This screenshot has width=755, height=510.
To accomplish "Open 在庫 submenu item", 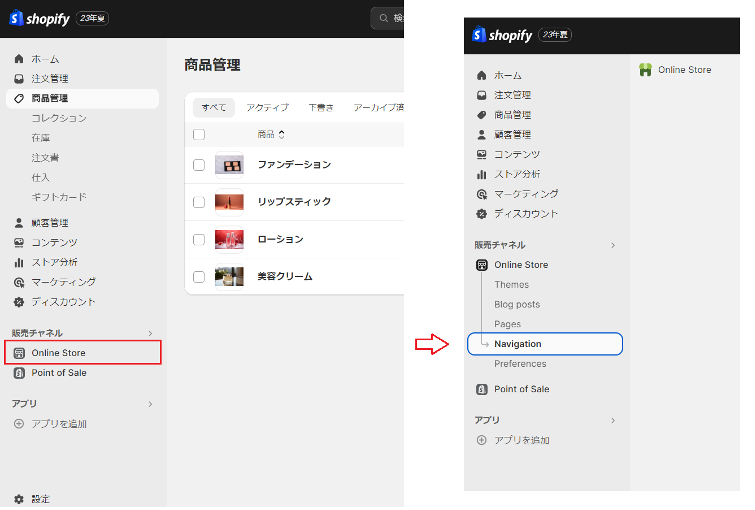I will pyautogui.click(x=40, y=138).
